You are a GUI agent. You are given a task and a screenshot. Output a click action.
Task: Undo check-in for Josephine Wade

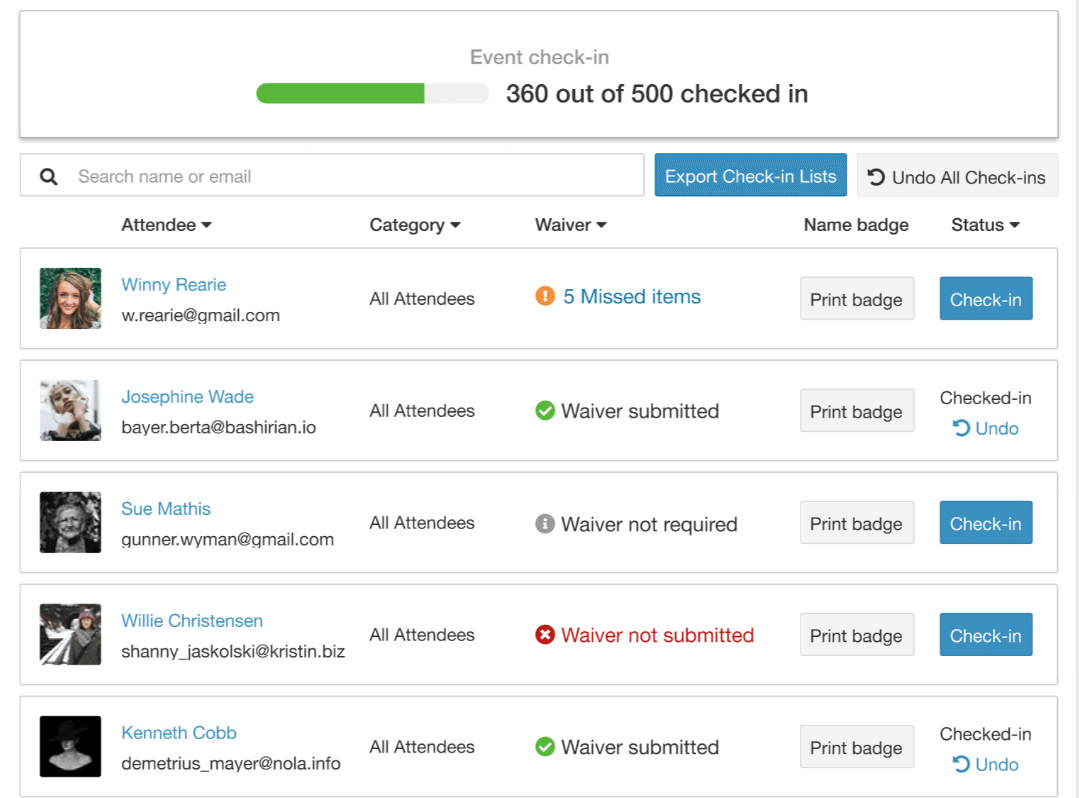986,429
